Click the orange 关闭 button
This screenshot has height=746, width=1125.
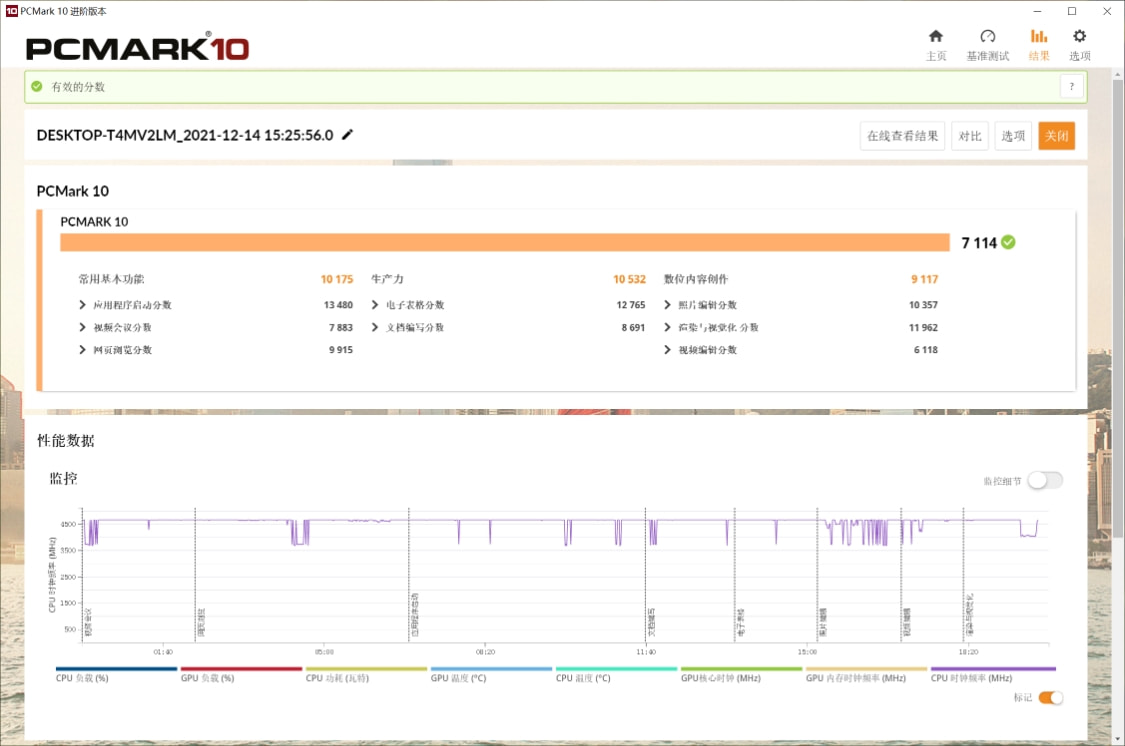pyautogui.click(x=1056, y=135)
